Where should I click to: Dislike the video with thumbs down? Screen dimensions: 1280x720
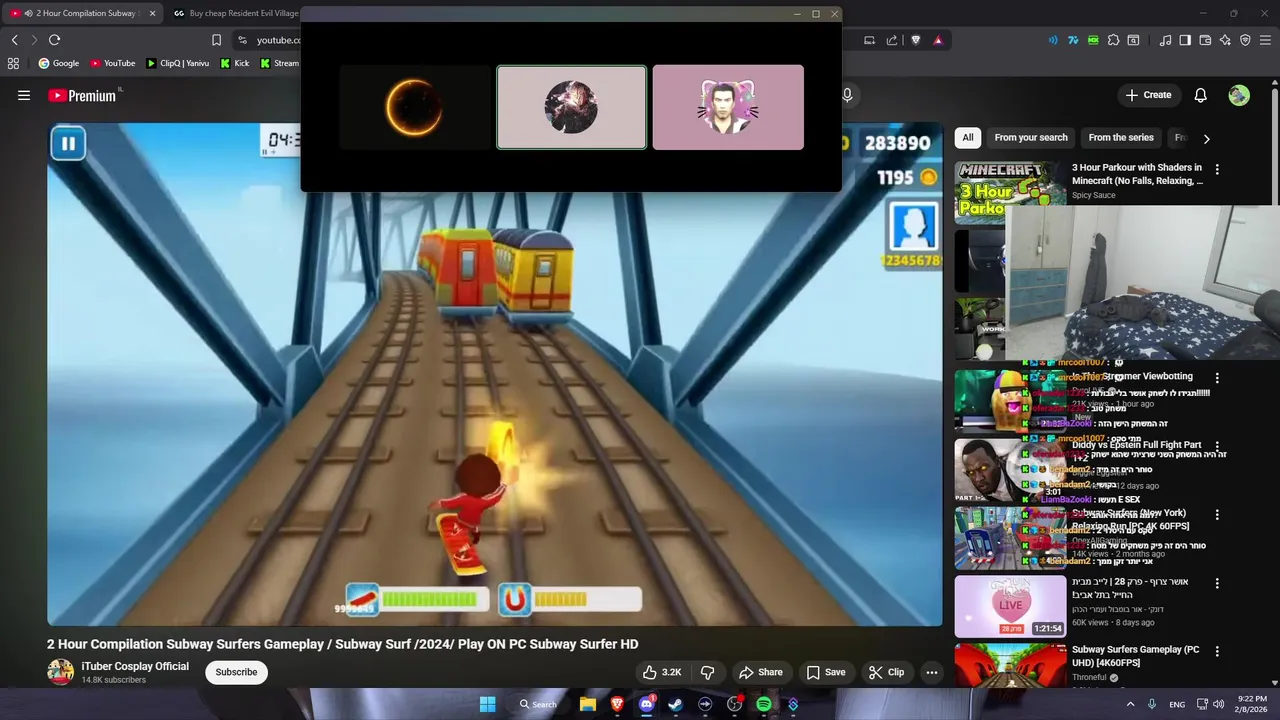tap(707, 672)
